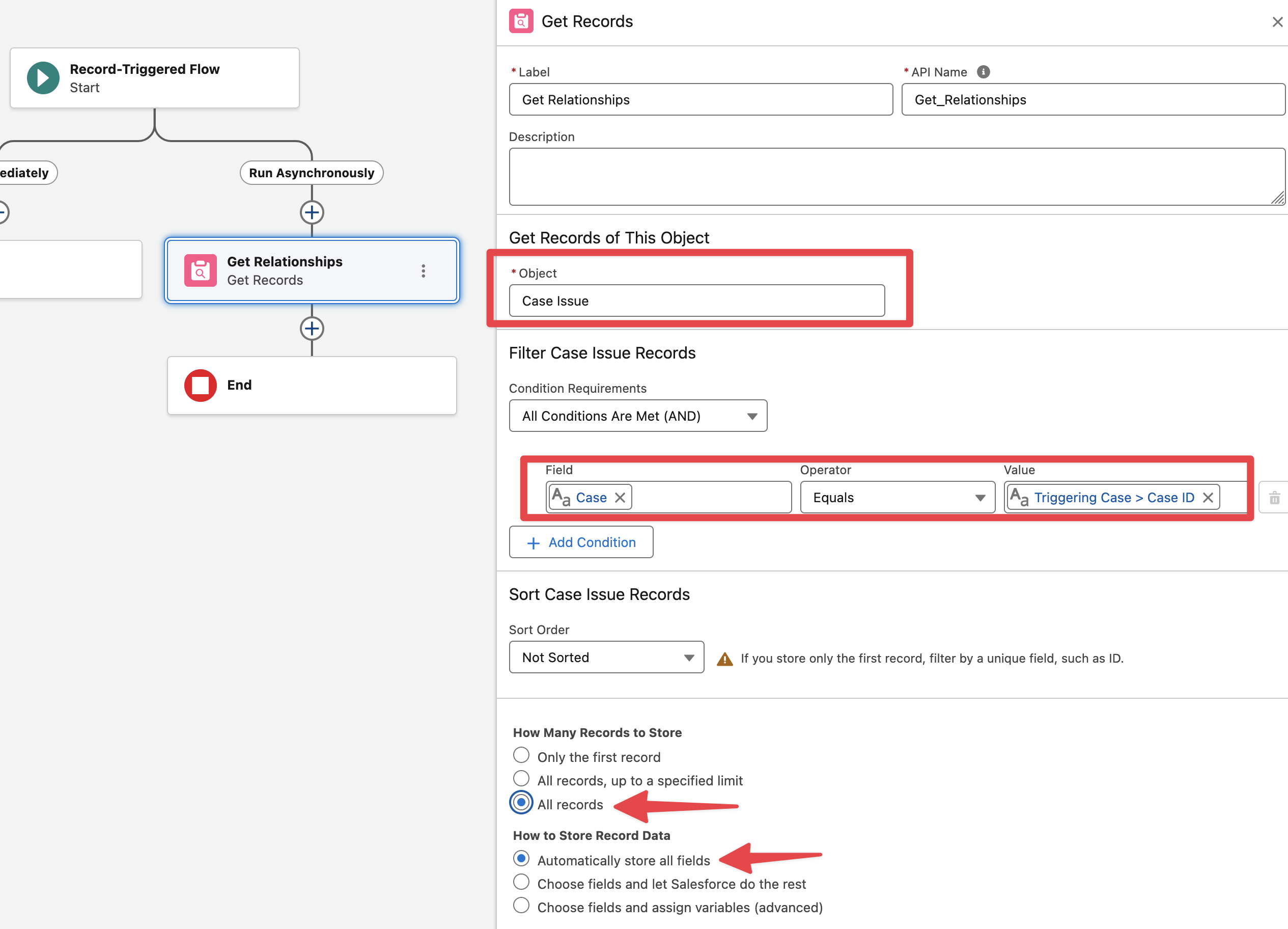
Task: Click the plus below Run Asynchronously
Action: pos(312,212)
